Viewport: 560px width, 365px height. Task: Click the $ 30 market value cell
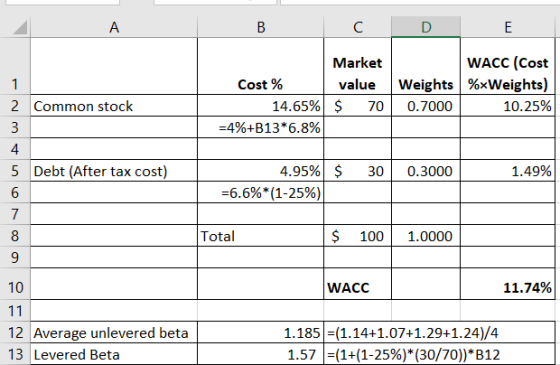tap(358, 171)
